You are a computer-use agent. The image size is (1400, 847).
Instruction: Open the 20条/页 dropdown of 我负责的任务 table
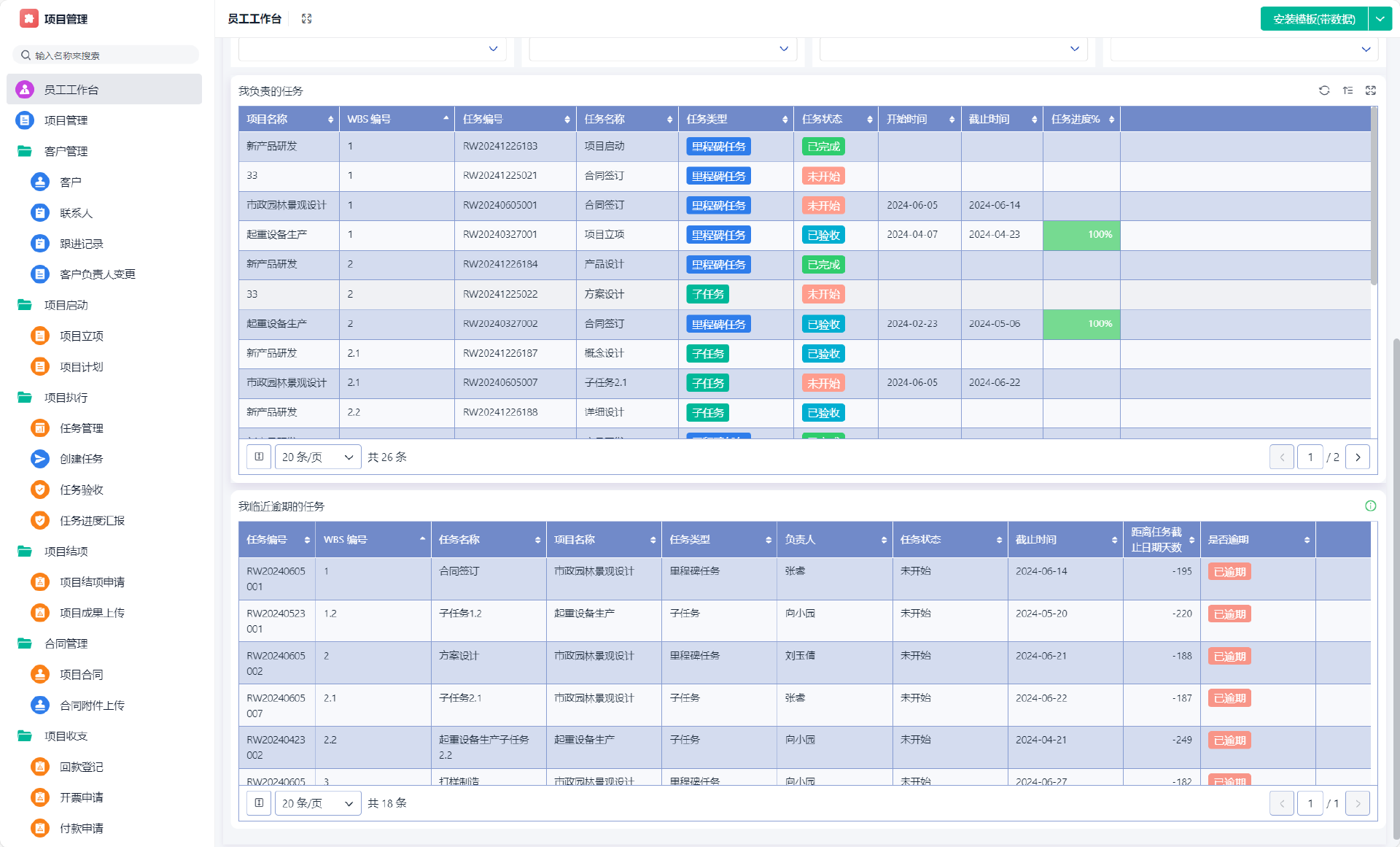[317, 457]
